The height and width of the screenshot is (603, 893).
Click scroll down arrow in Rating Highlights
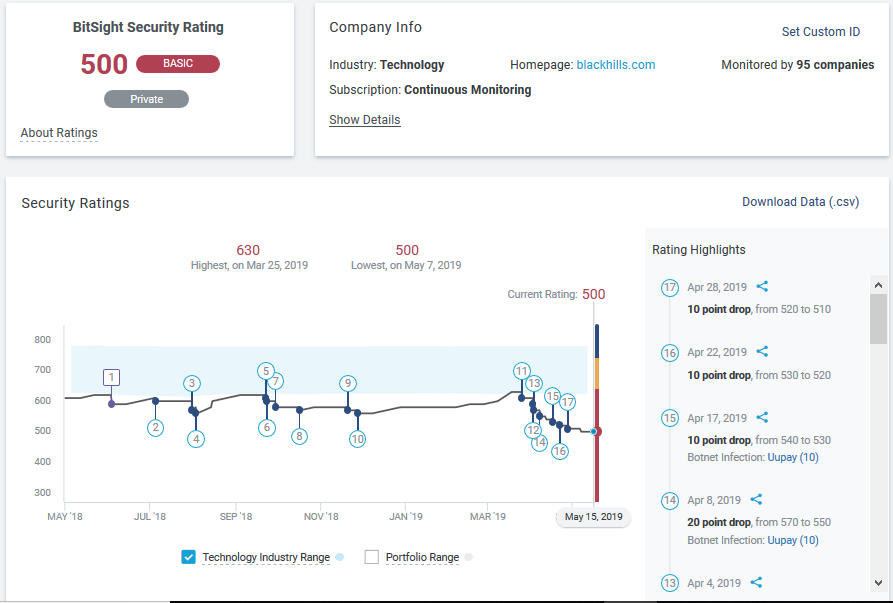tap(878, 583)
